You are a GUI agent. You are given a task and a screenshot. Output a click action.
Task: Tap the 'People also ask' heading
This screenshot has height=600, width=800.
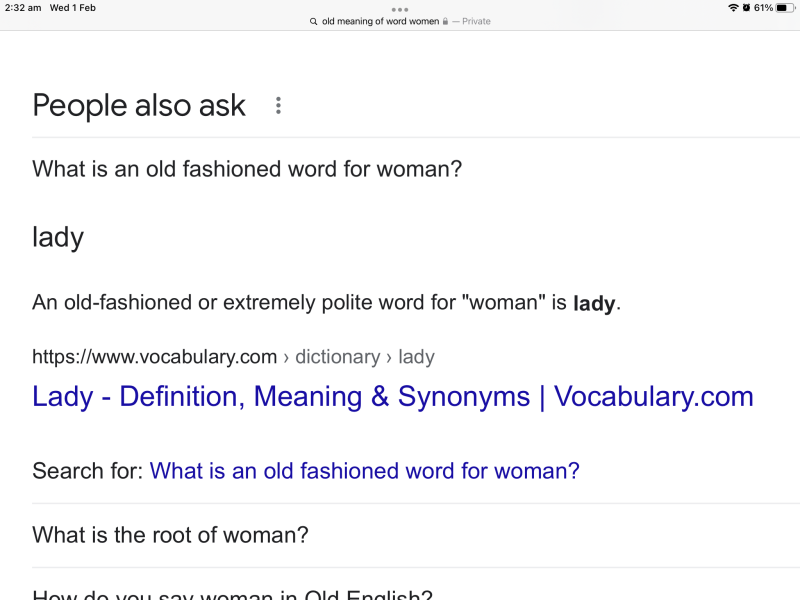pos(139,106)
